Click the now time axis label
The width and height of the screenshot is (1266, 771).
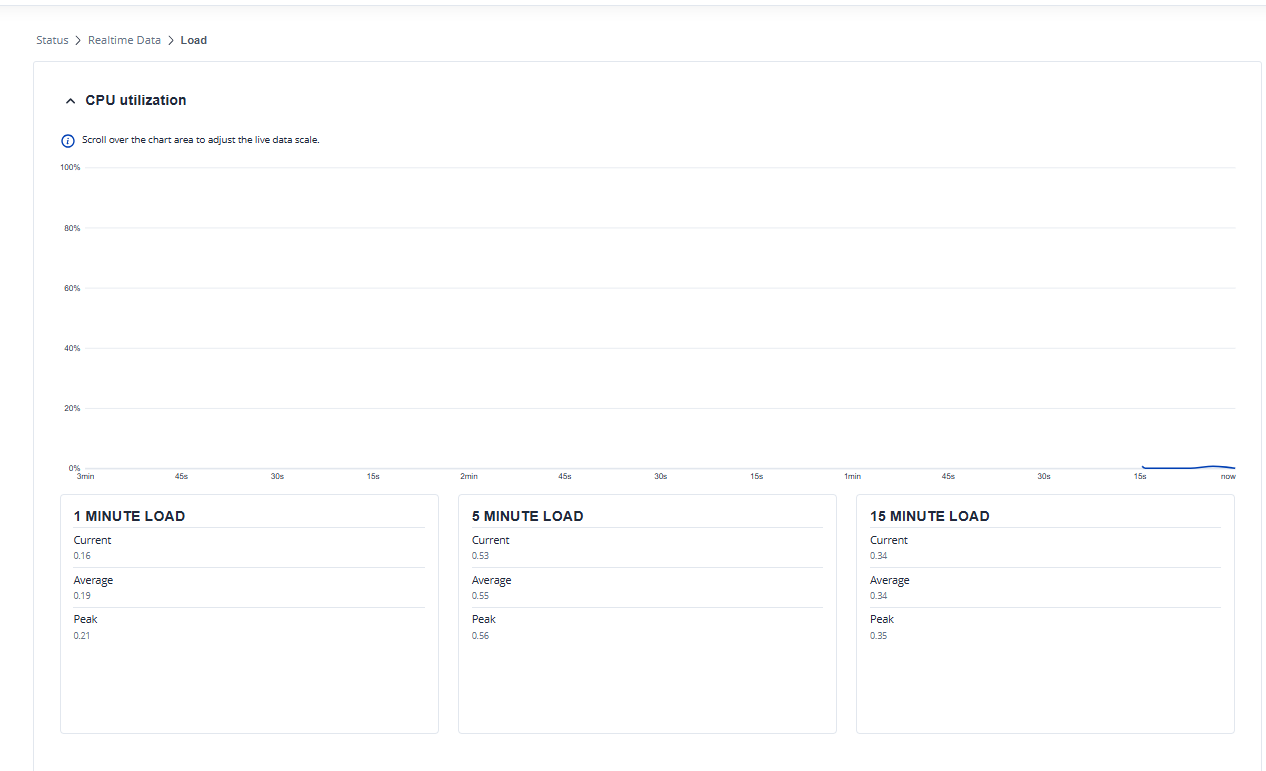coord(1228,476)
